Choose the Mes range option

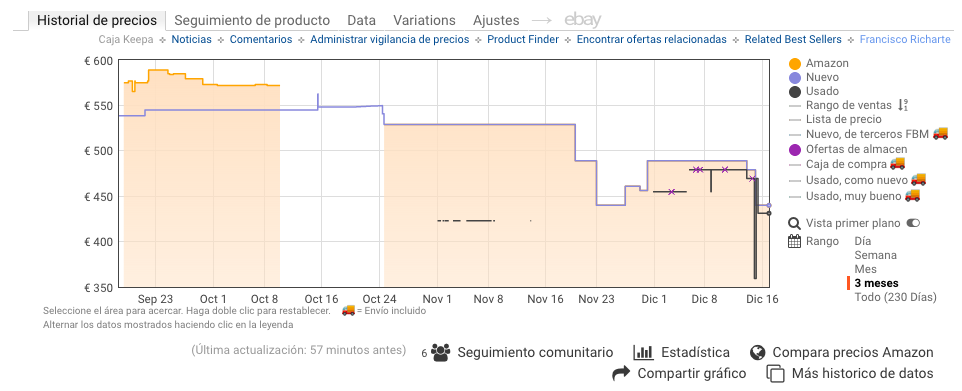865,269
